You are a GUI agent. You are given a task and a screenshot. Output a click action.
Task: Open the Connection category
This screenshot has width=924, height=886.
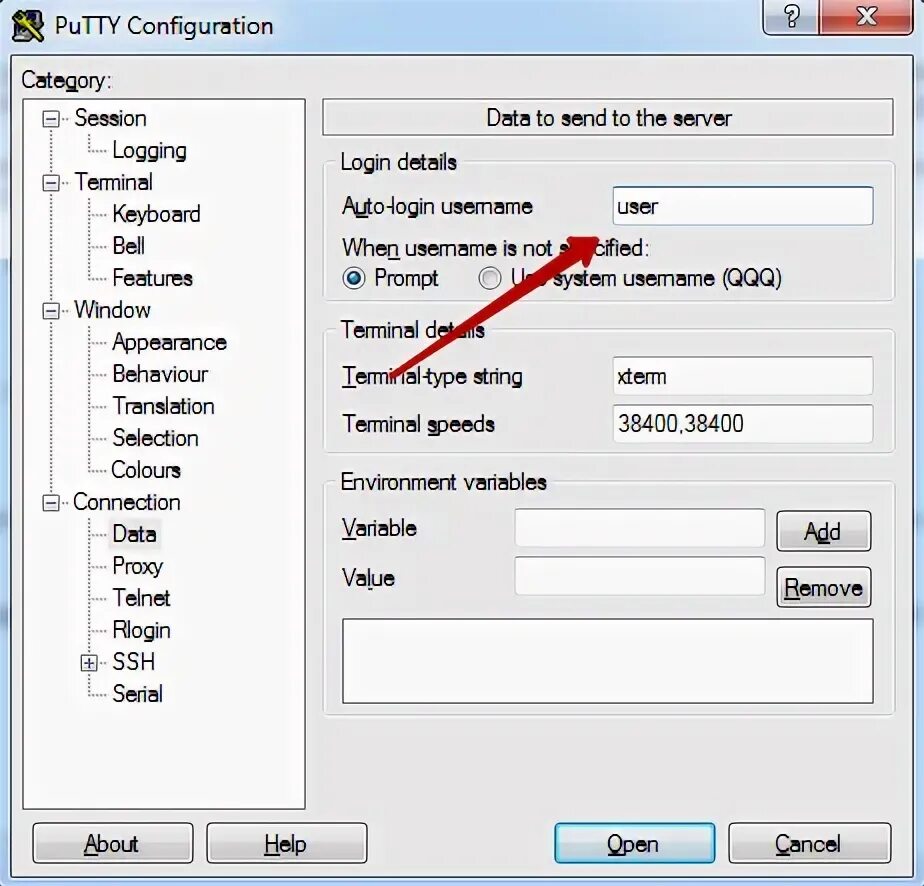[127, 502]
